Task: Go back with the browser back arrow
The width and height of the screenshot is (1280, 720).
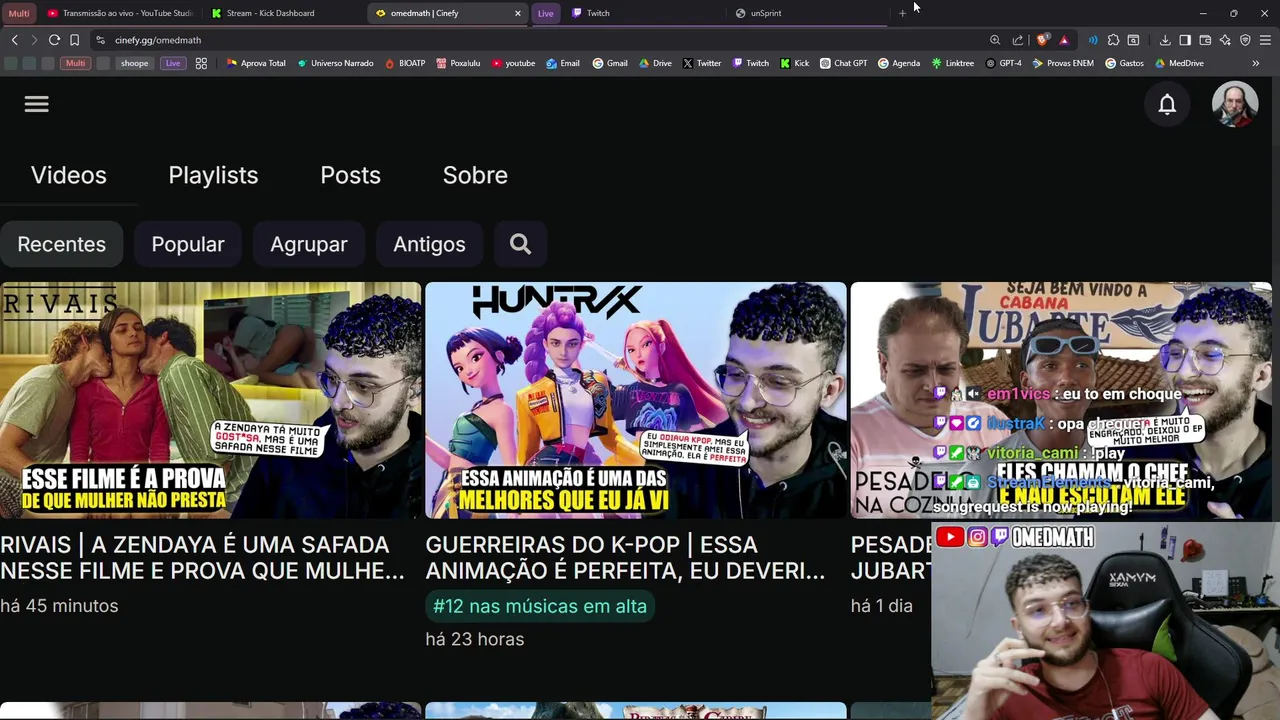Action: pos(14,40)
